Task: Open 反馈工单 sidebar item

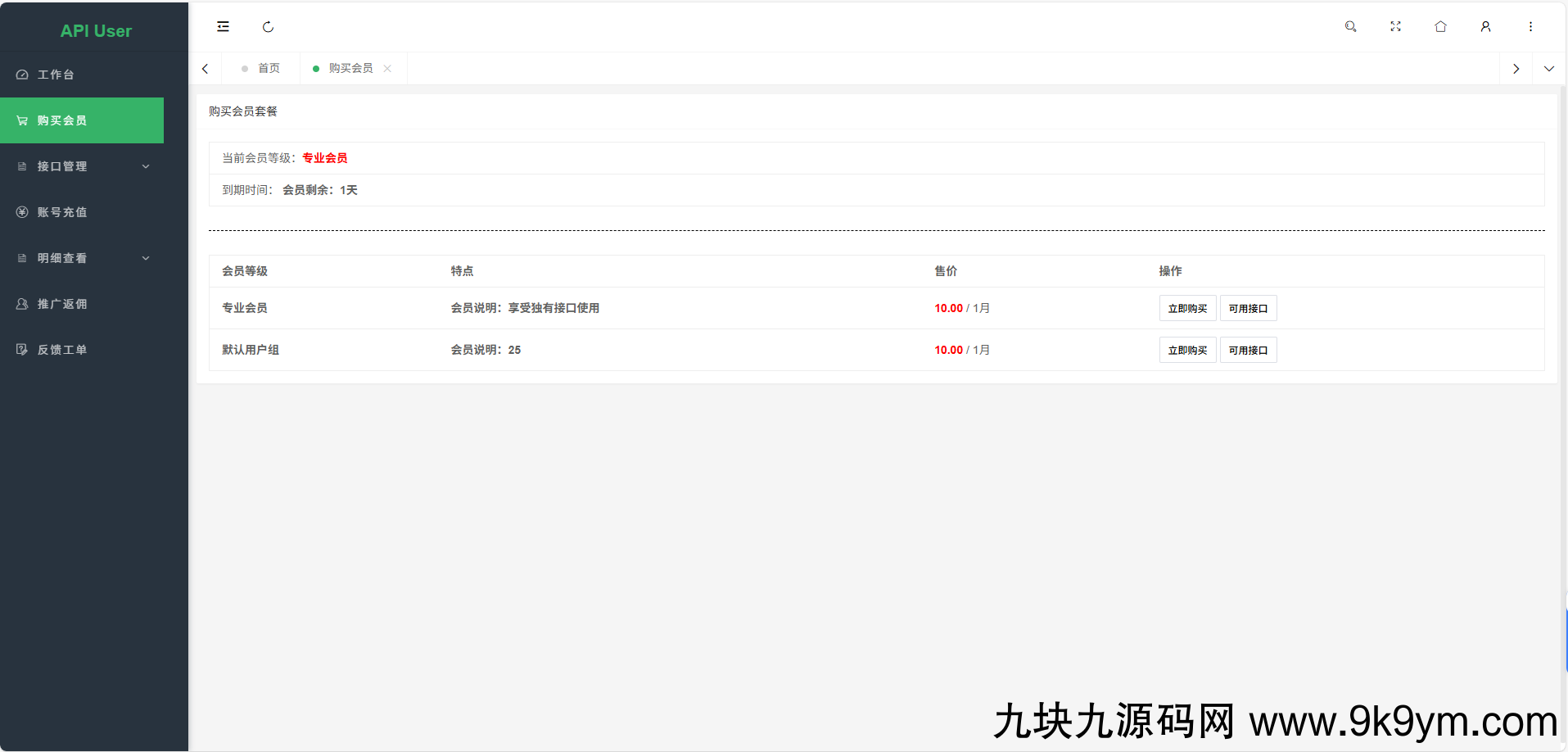Action: (61, 350)
